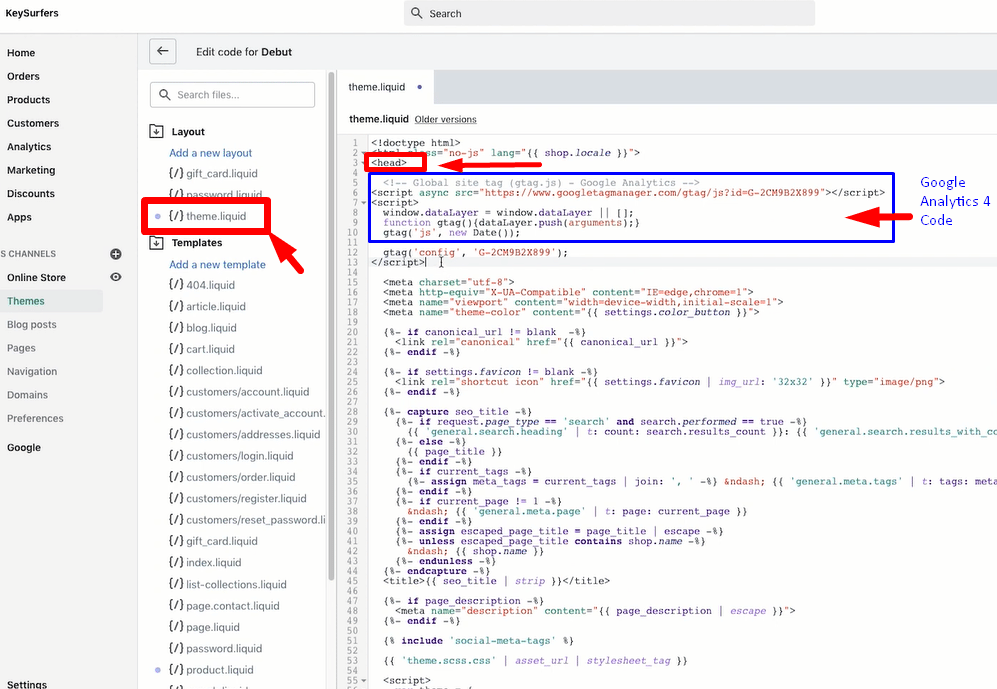The height and width of the screenshot is (689, 997).
Task: Open the Analytics section
Action: pos(29,147)
